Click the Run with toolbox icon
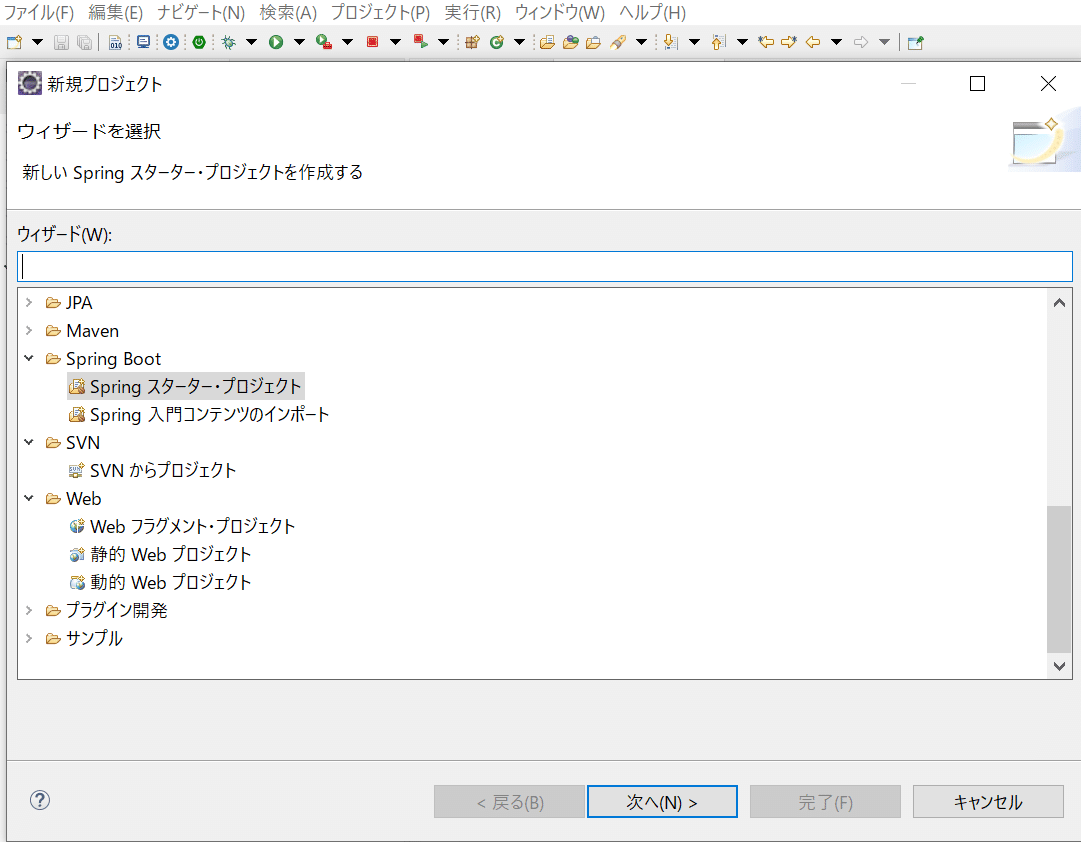 [x=324, y=42]
